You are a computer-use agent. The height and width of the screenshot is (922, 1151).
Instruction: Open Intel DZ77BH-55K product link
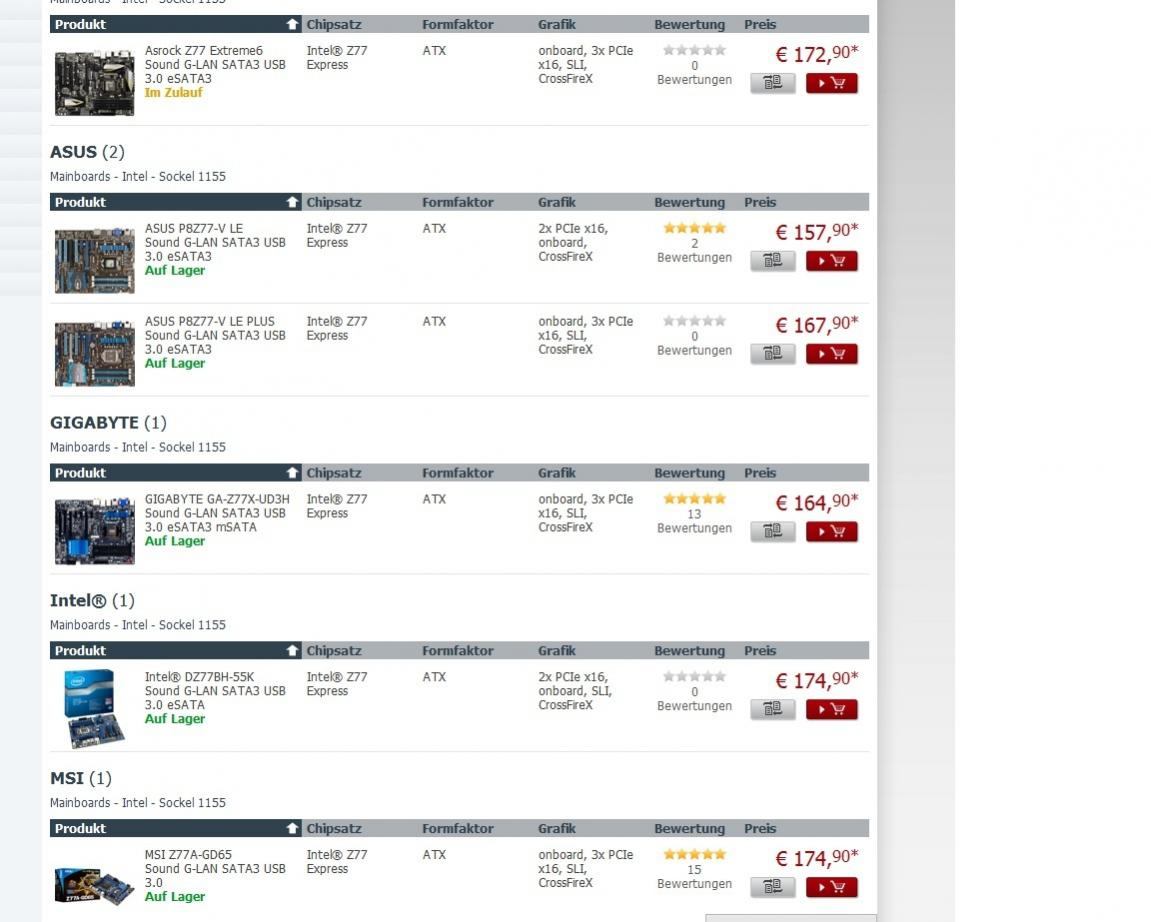click(200, 677)
